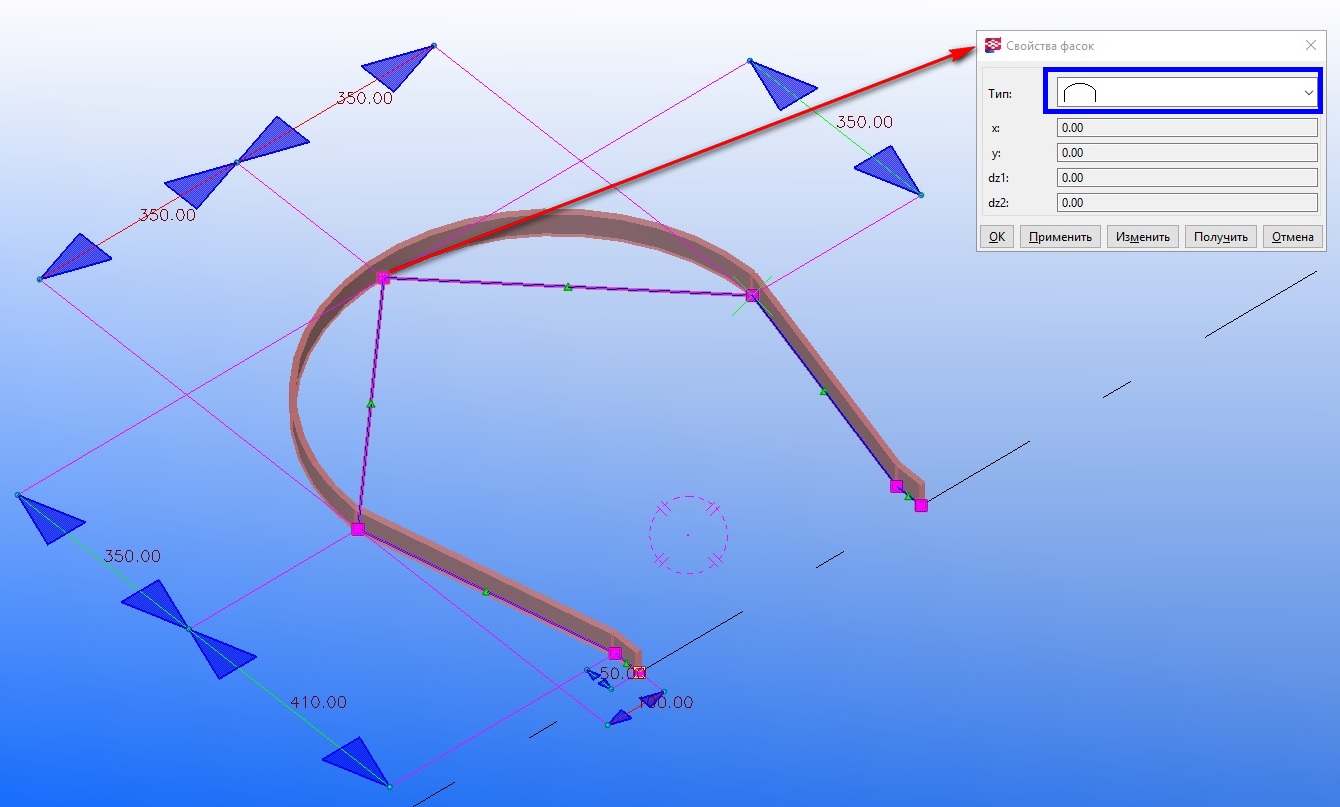The image size is (1340, 807).
Task: Cancel with the Отмена button
Action: click(x=1293, y=237)
